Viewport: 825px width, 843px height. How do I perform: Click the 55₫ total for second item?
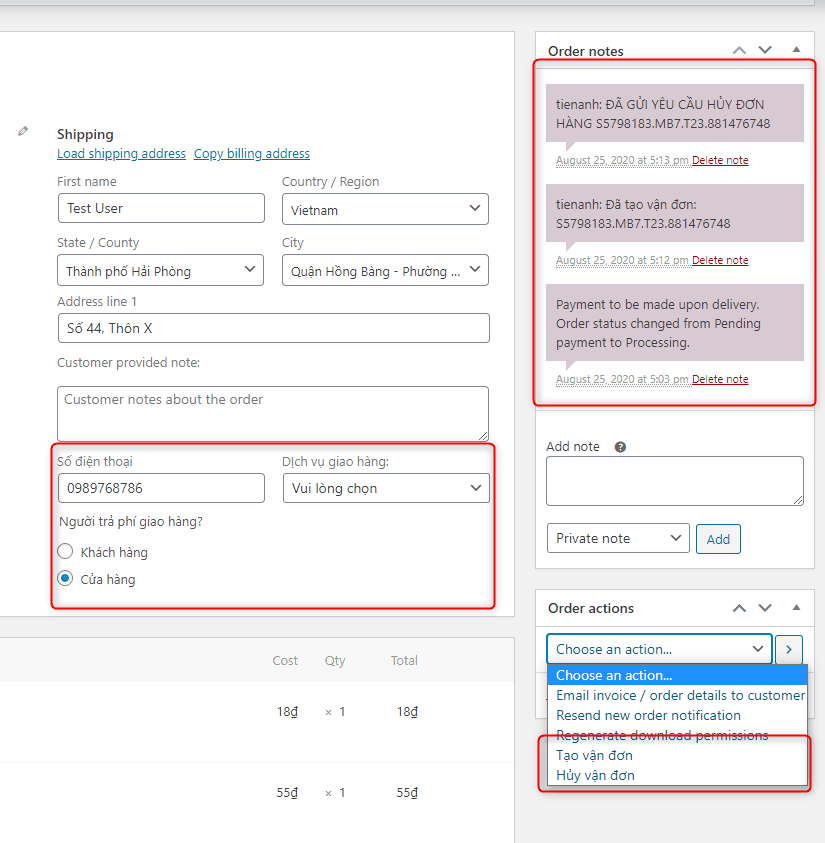point(407,793)
